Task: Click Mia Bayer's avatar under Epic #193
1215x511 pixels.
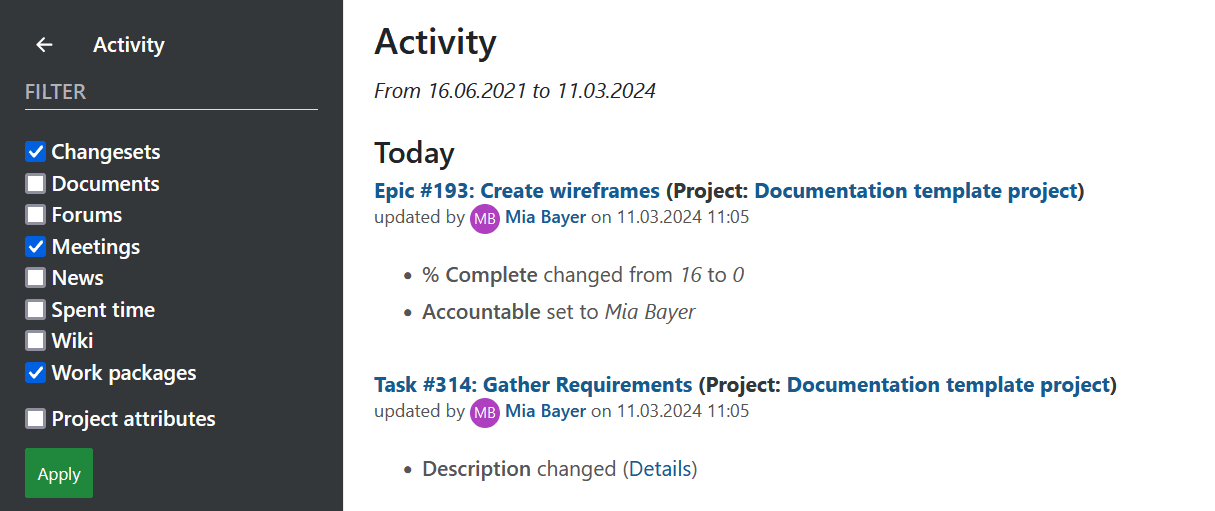Action: click(x=485, y=218)
